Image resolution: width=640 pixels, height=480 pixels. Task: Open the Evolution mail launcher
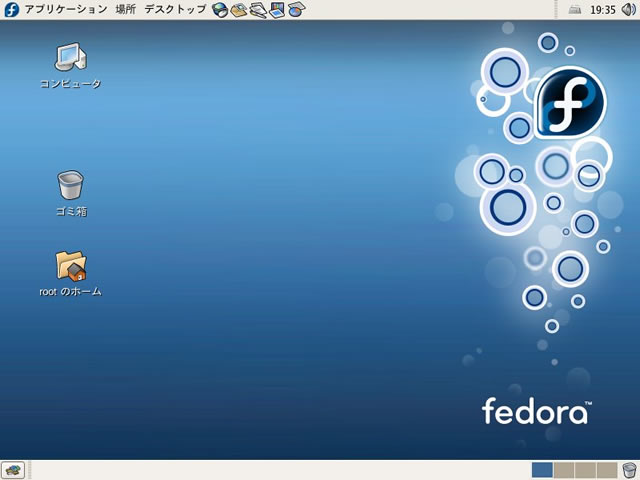(x=239, y=10)
